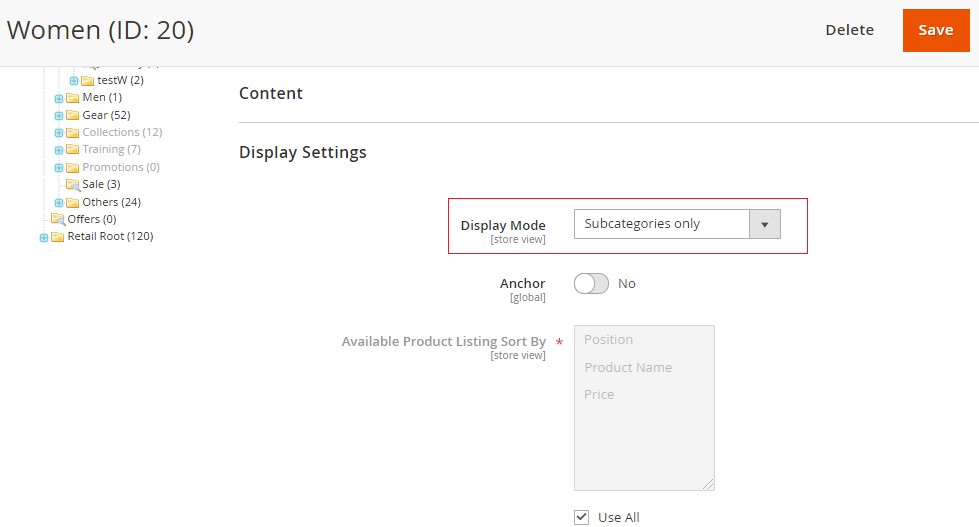Delete the Women category
Image resolution: width=979 pixels, height=527 pixels.
849,30
